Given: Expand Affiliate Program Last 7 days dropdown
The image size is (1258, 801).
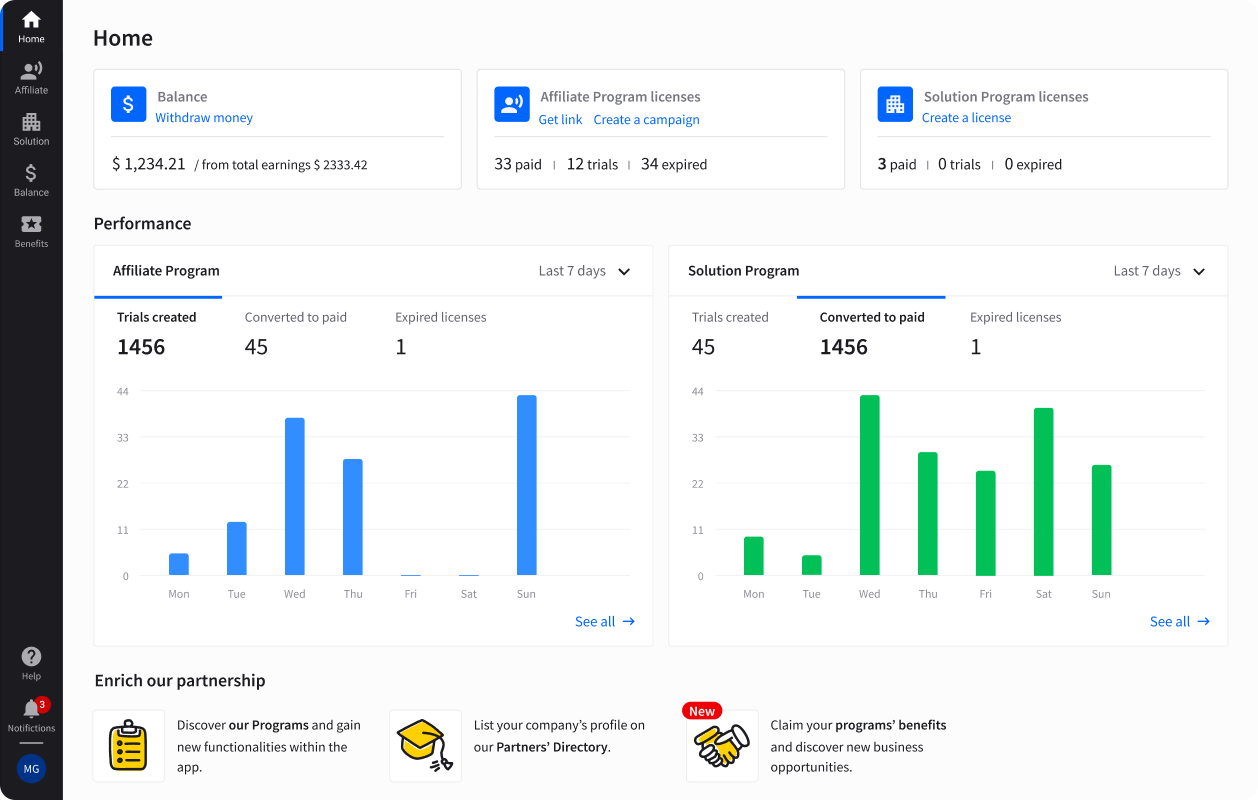Looking at the screenshot, I should point(585,271).
